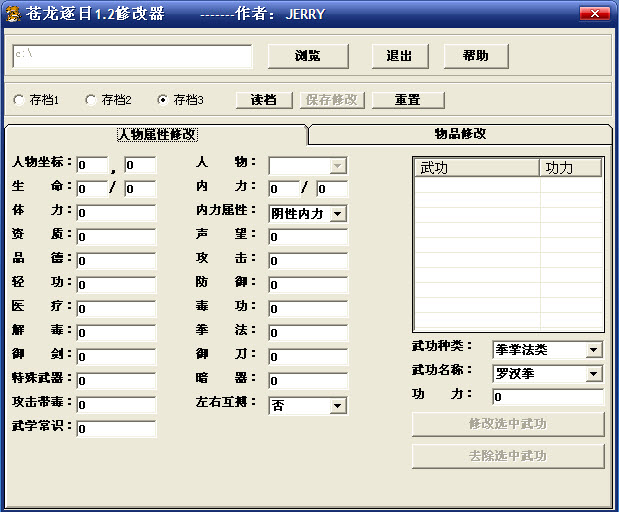Screen dimensions: 619x512
Task: Click the 声望 input field
Action: [x=308, y=237]
